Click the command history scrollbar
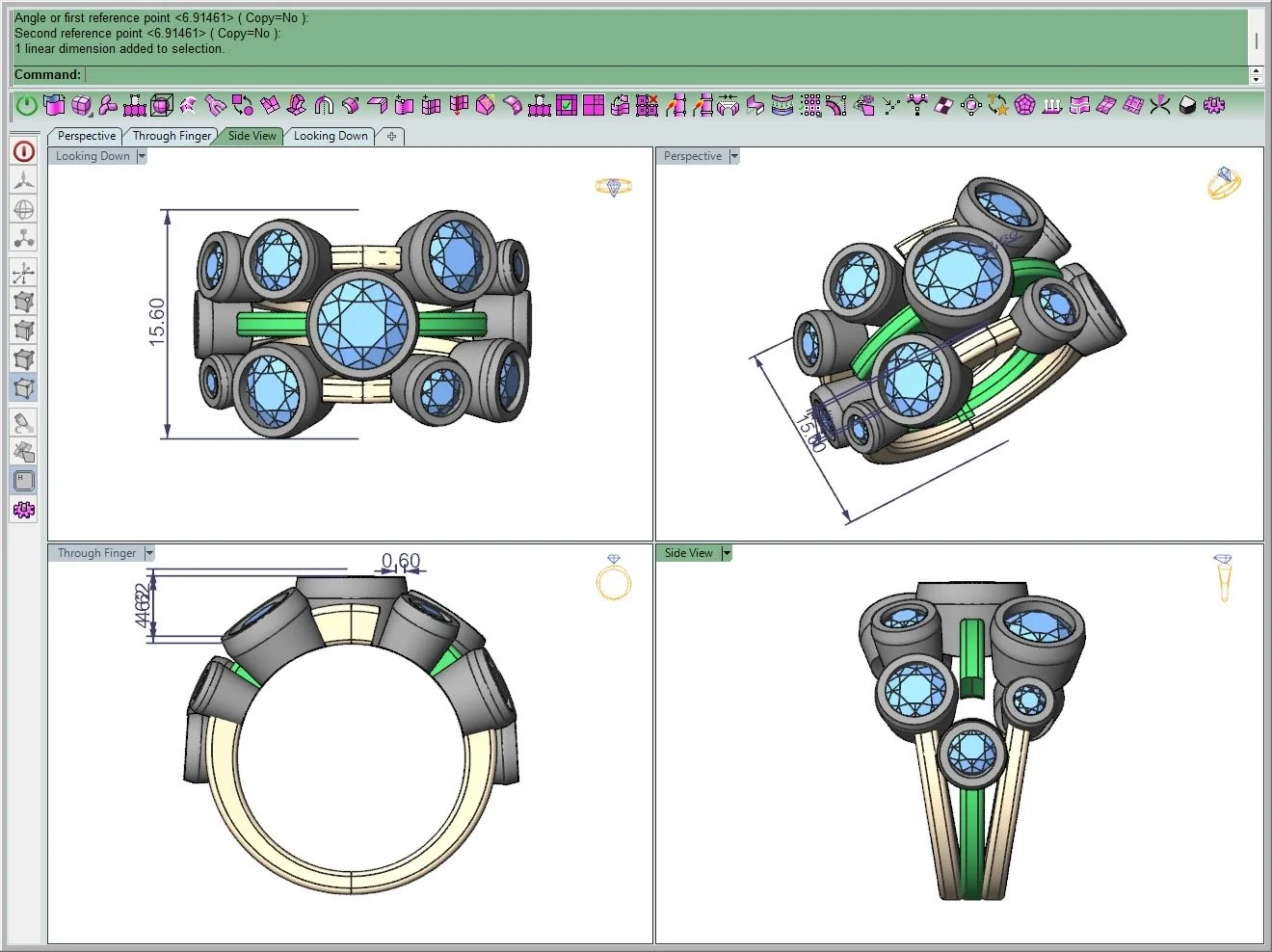The width and height of the screenshot is (1272, 952). pos(1256,37)
